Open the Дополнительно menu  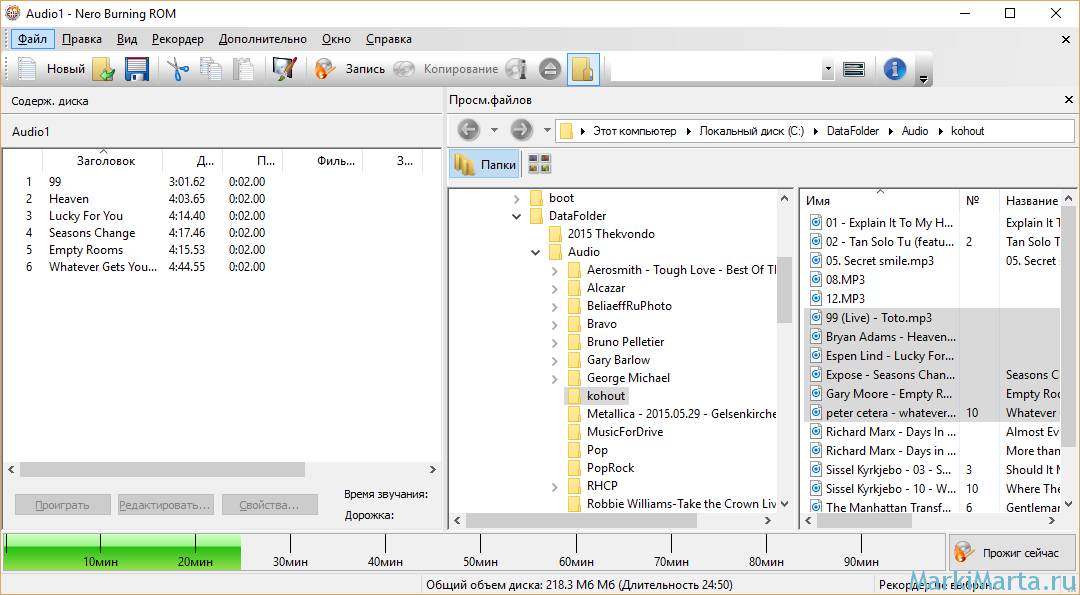[x=262, y=39]
